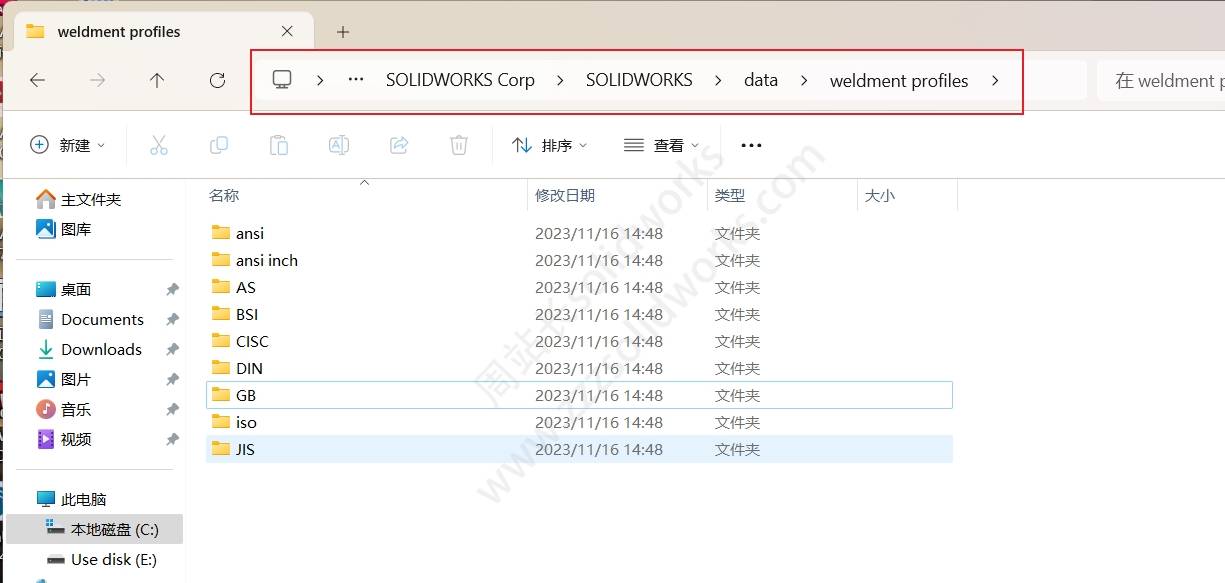Select Use disk (E:) in the navigation pane

[101, 559]
